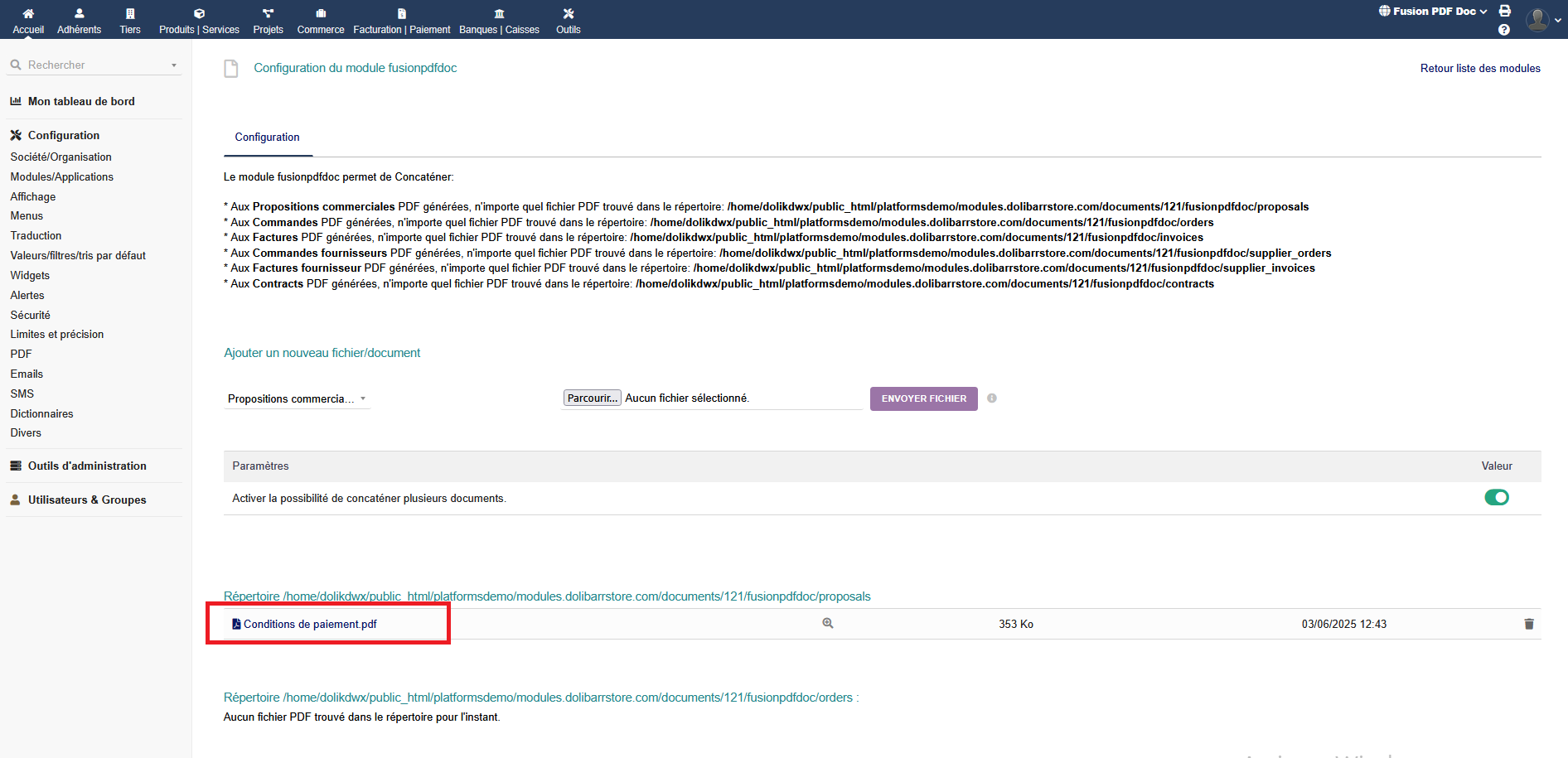
Task: Delete Conditions de paiement.pdf using trash icon
Action: pyautogui.click(x=1528, y=624)
